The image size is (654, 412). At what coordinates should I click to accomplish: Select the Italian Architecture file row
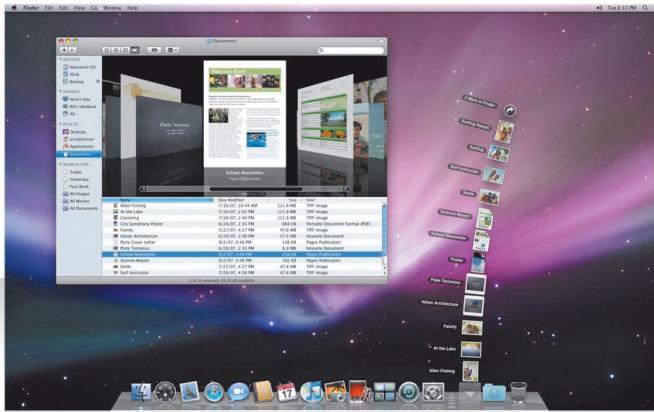click(x=242, y=236)
